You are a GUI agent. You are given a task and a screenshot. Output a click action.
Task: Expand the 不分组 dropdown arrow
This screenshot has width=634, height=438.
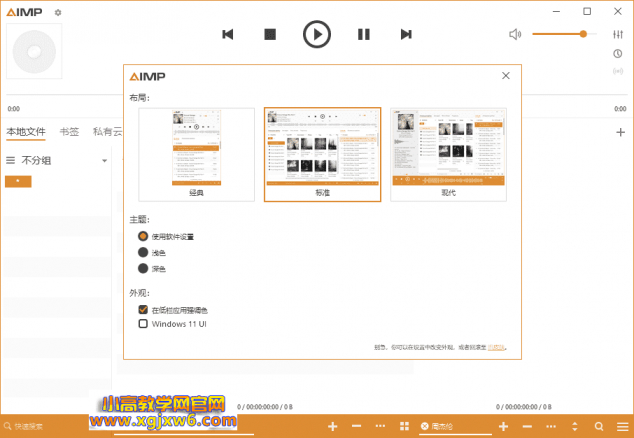104,161
